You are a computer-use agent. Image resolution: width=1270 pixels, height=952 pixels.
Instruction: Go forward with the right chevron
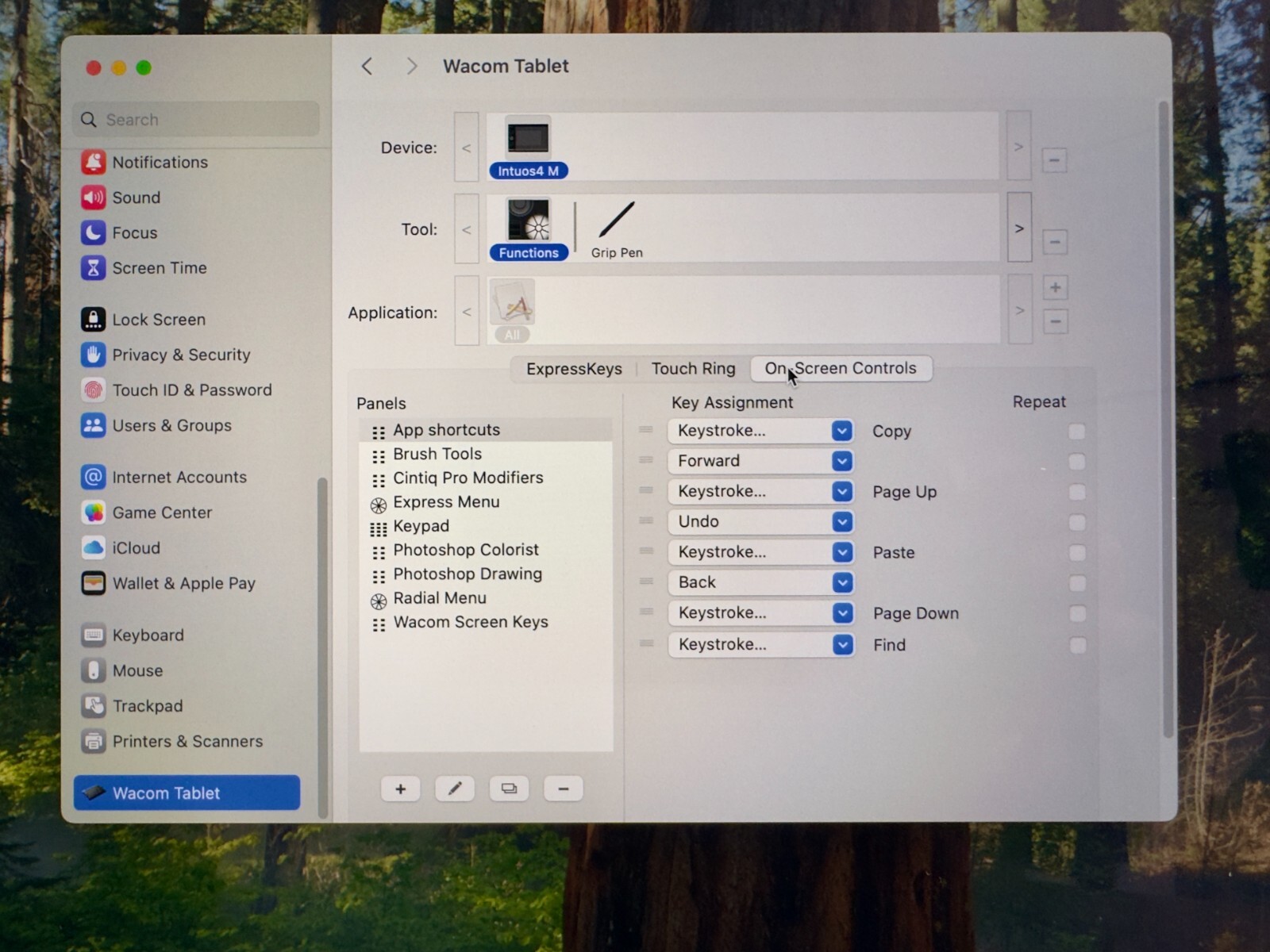[x=411, y=67]
